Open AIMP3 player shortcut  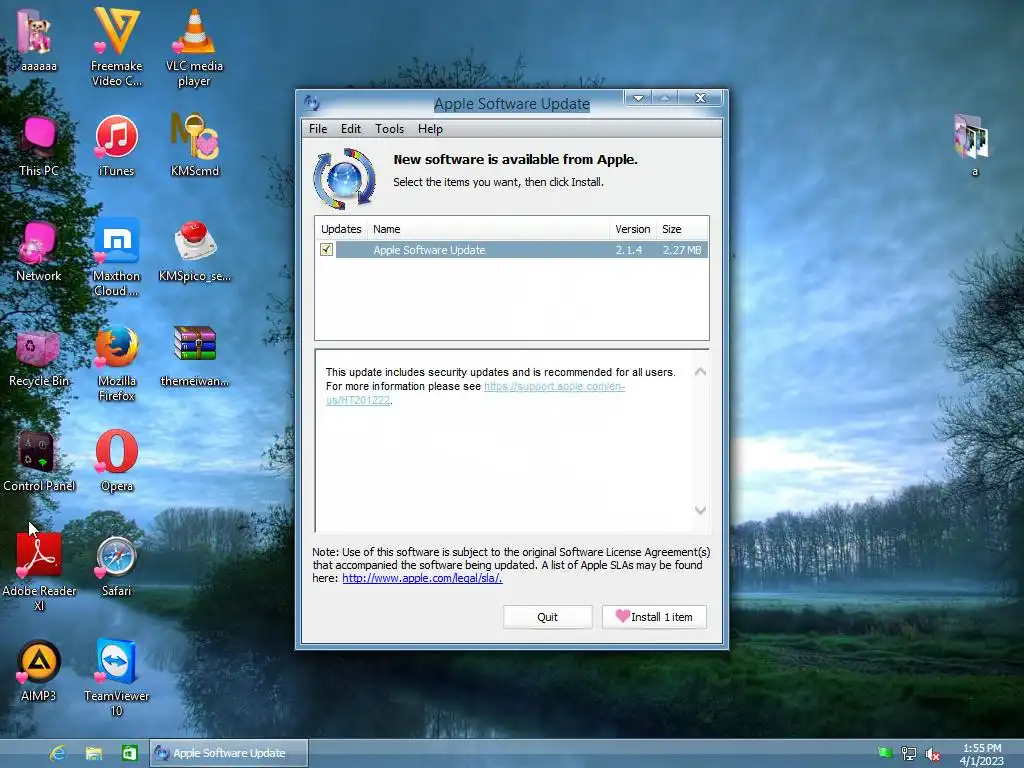pos(38,671)
